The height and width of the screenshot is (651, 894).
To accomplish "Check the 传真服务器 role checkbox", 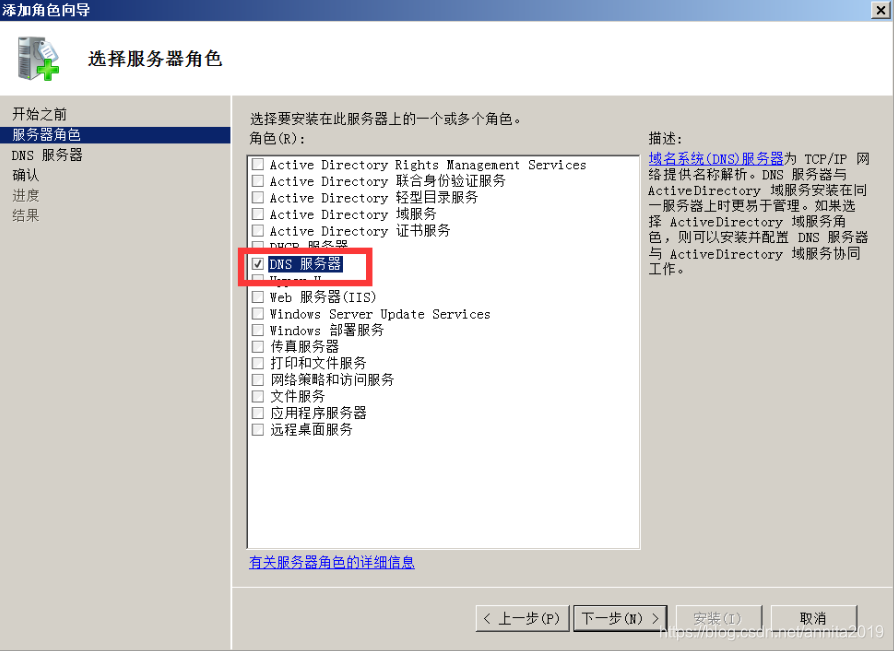I will [258, 347].
